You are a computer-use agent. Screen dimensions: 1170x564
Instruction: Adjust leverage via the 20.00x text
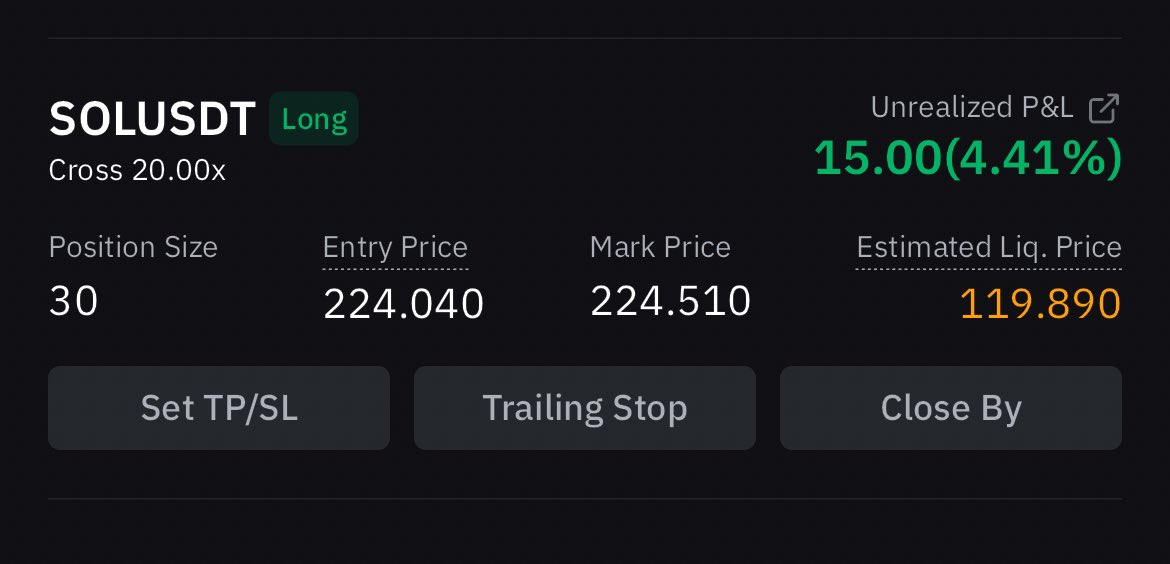point(178,171)
